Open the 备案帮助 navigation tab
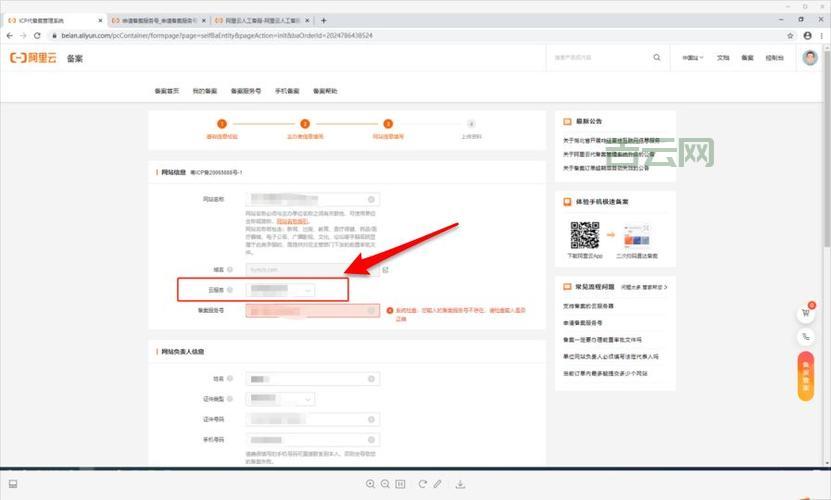 click(x=325, y=91)
